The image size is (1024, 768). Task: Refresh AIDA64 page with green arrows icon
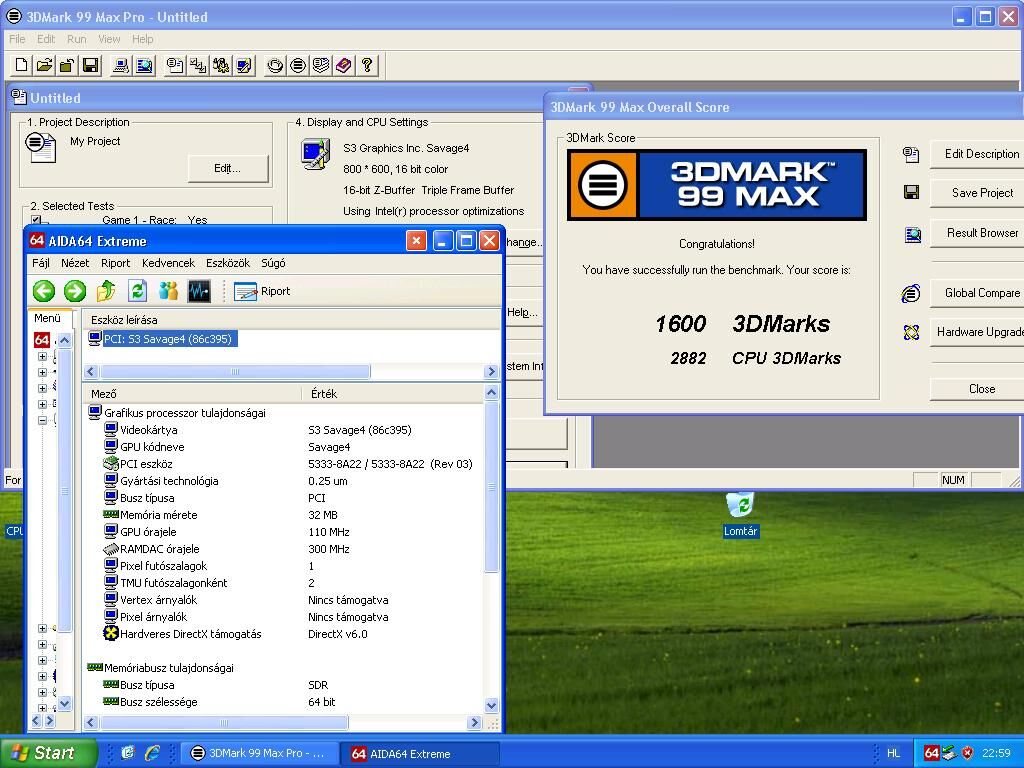coord(137,291)
